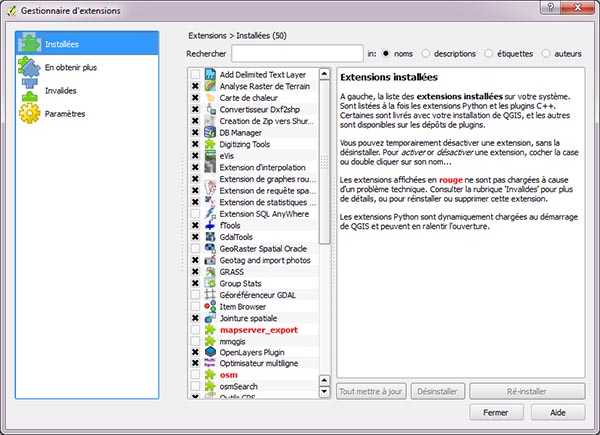
Task: Click the fTools plugin icon
Action: coord(211,227)
